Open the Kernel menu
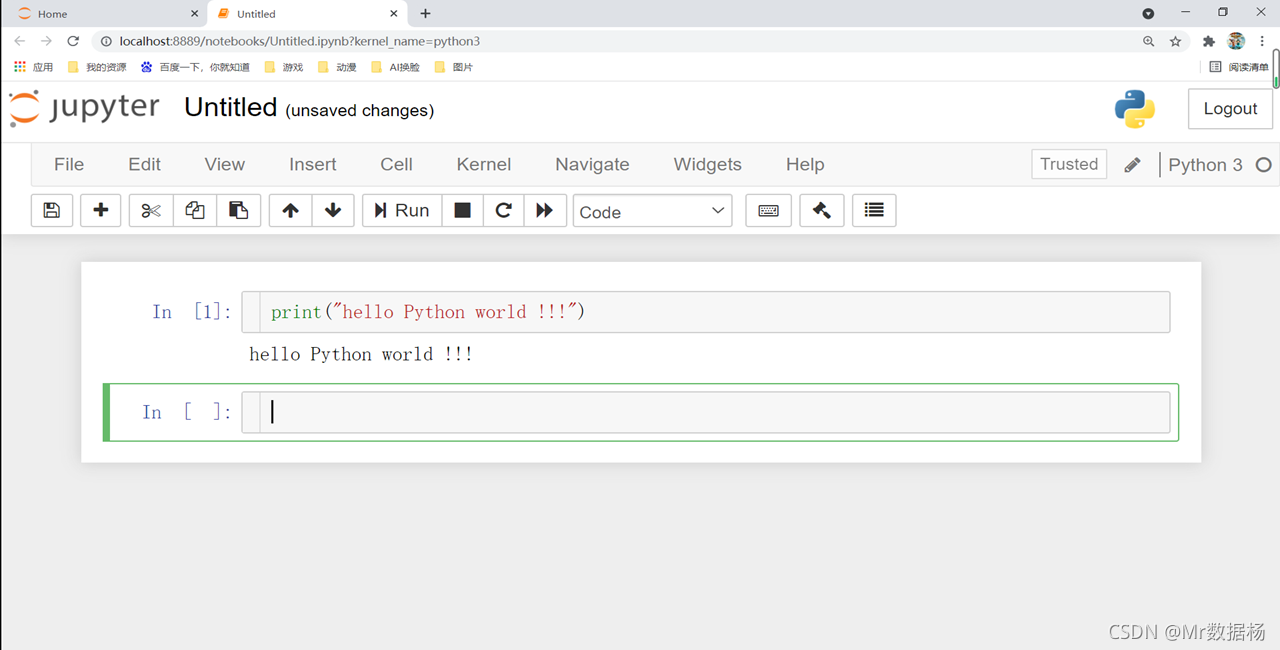Image resolution: width=1280 pixels, height=650 pixels. 484,164
